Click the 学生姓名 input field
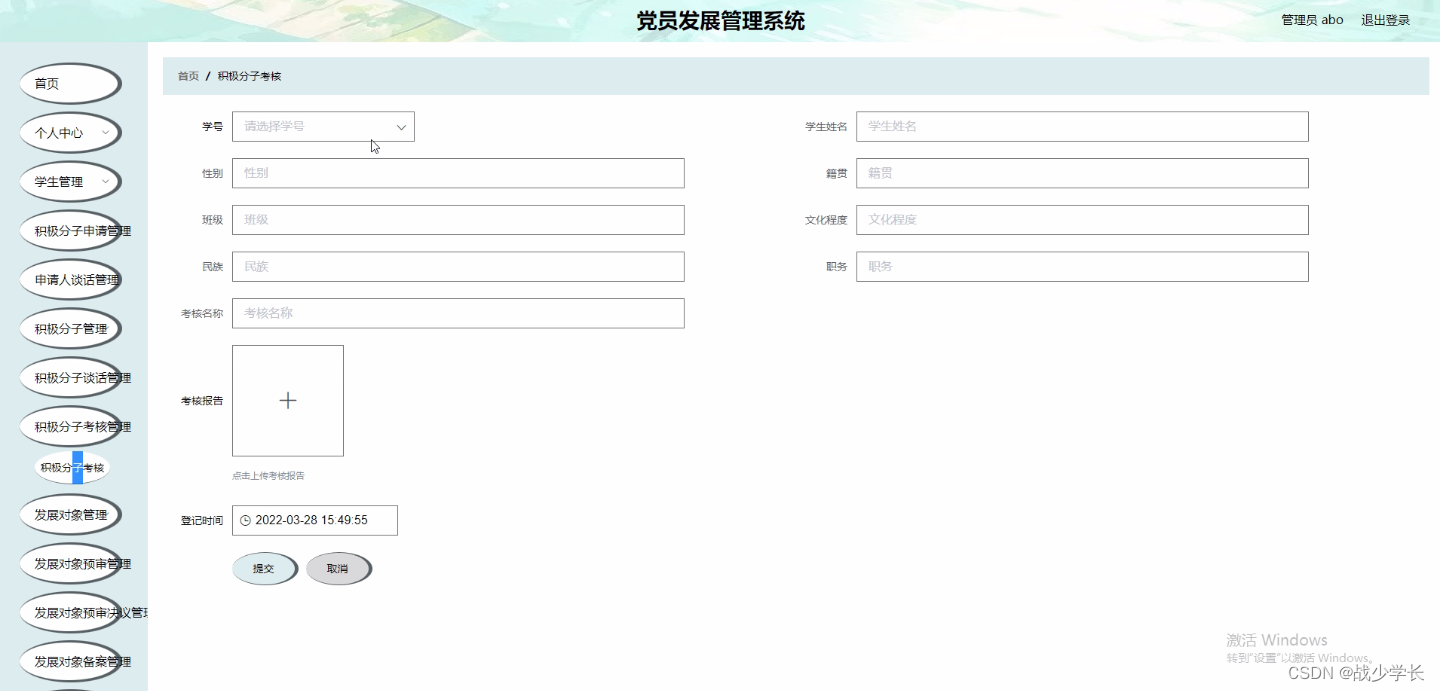Viewport: 1440px width, 691px height. point(1082,126)
